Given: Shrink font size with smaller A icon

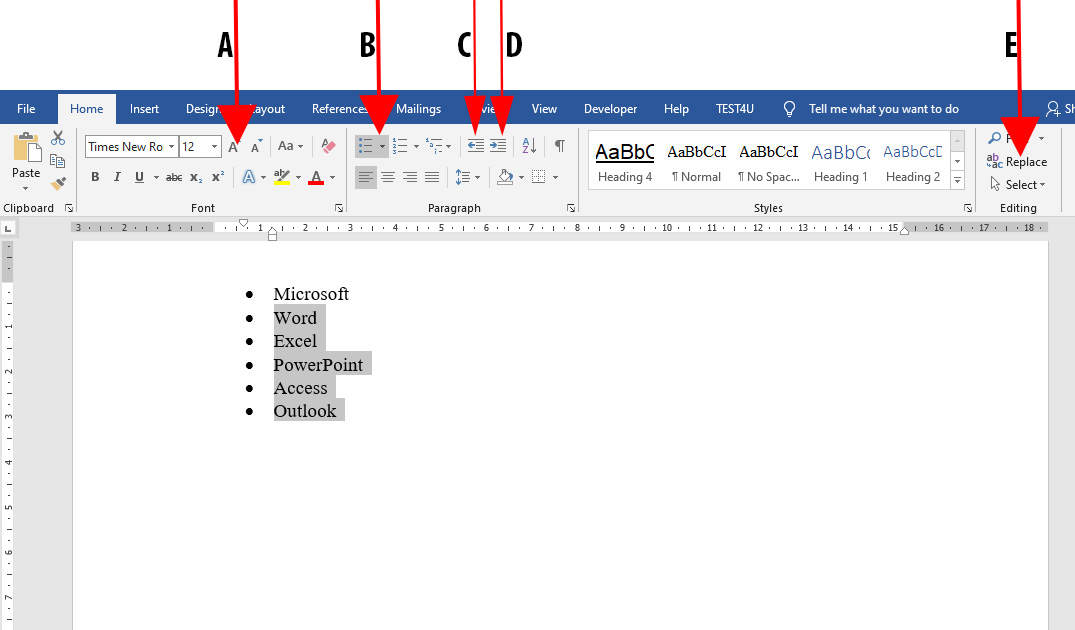Looking at the screenshot, I should [256, 146].
